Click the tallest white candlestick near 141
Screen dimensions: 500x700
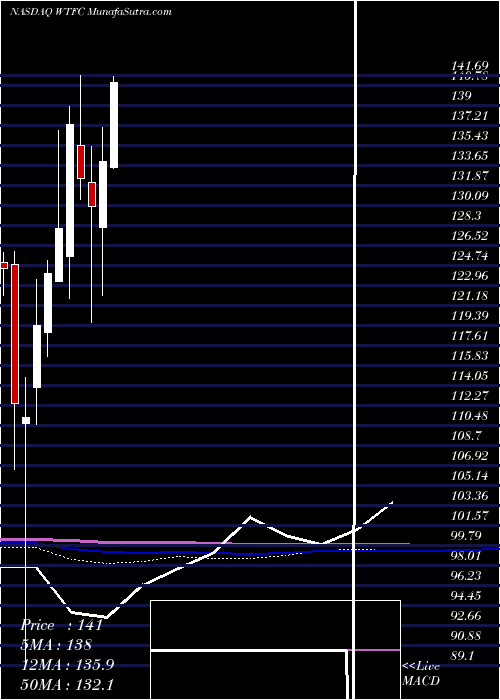(114, 125)
